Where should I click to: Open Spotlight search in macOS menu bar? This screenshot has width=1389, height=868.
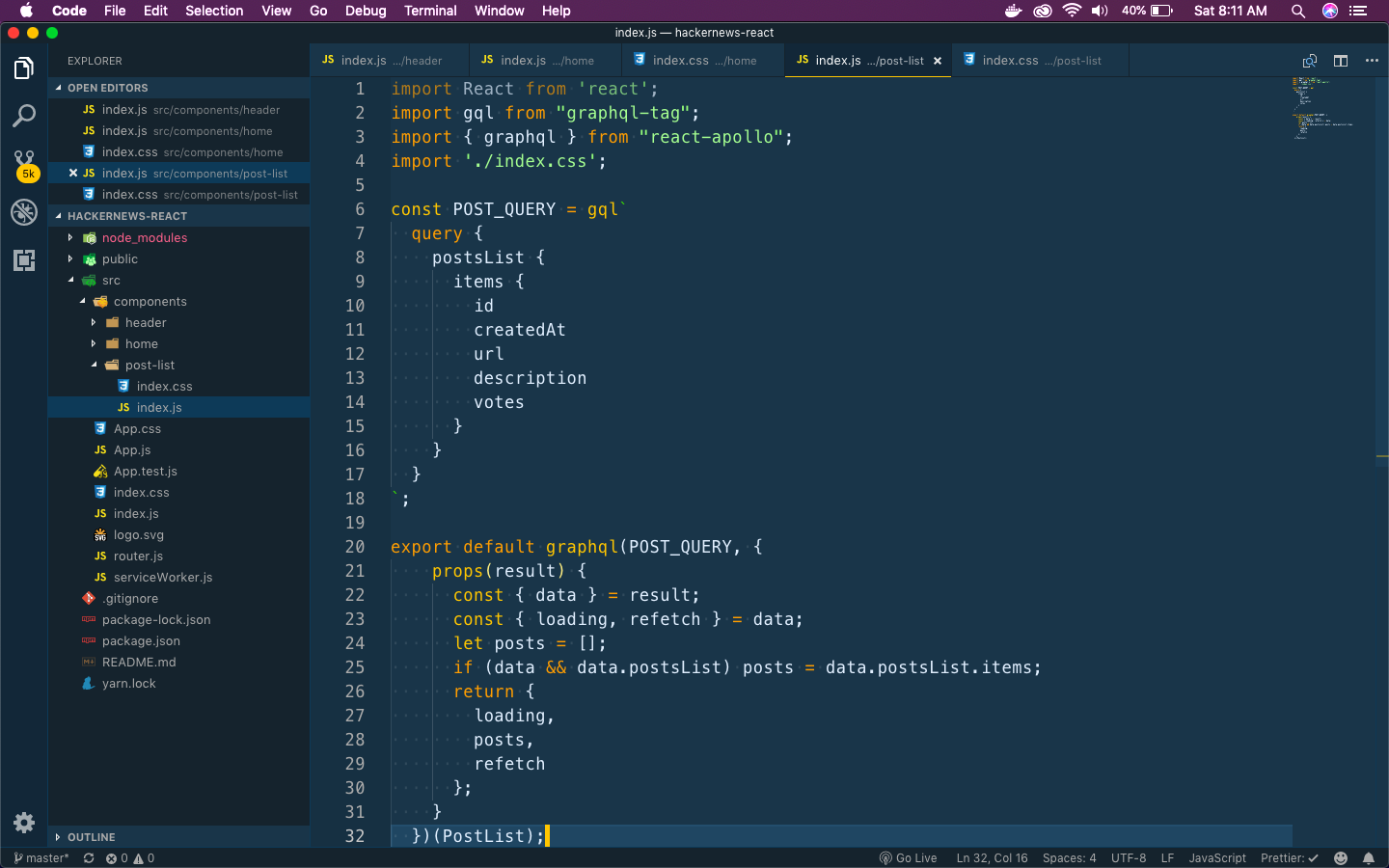click(x=1298, y=11)
